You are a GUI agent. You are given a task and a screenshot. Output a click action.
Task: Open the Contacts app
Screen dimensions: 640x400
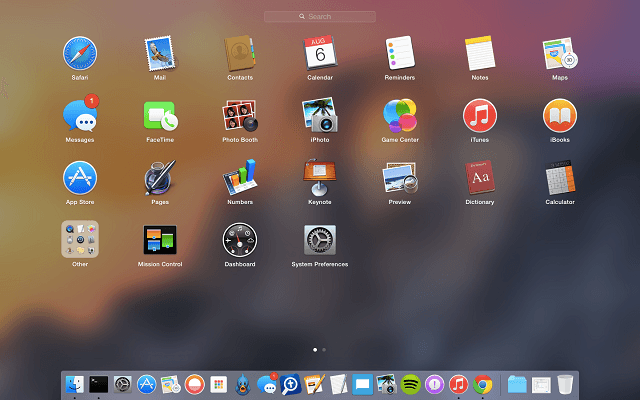pos(240,53)
